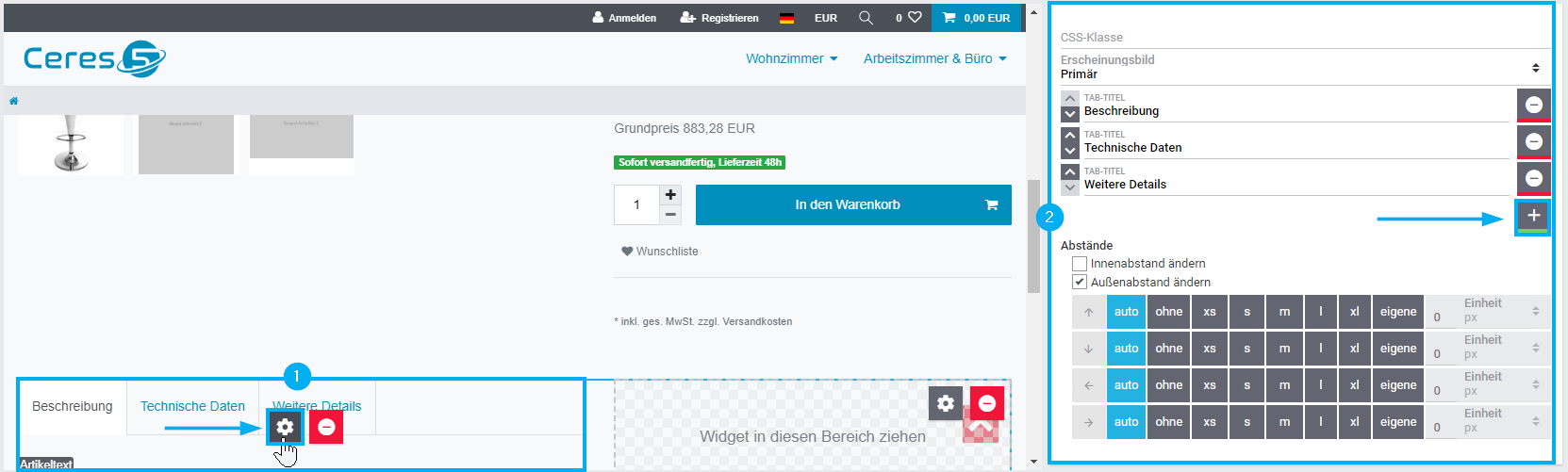
Task: Switch to Beschreibung tab
Action: 73,407
